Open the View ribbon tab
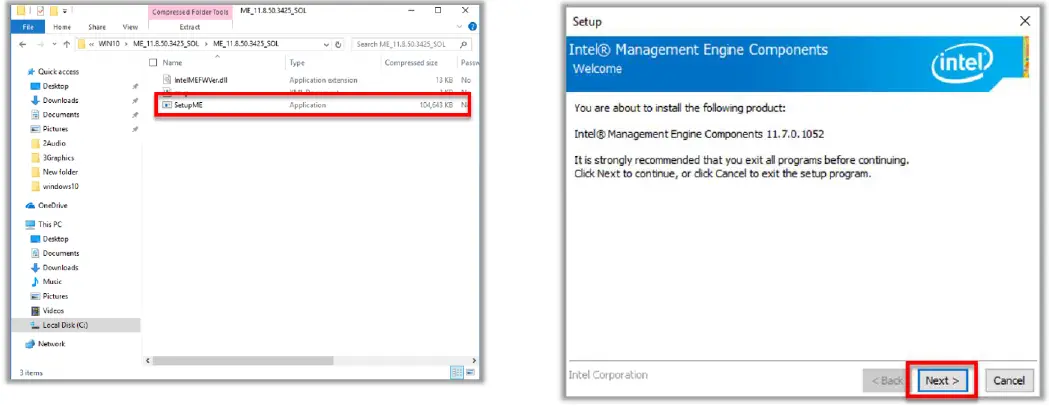The width and height of the screenshot is (1049, 409). click(x=130, y=28)
